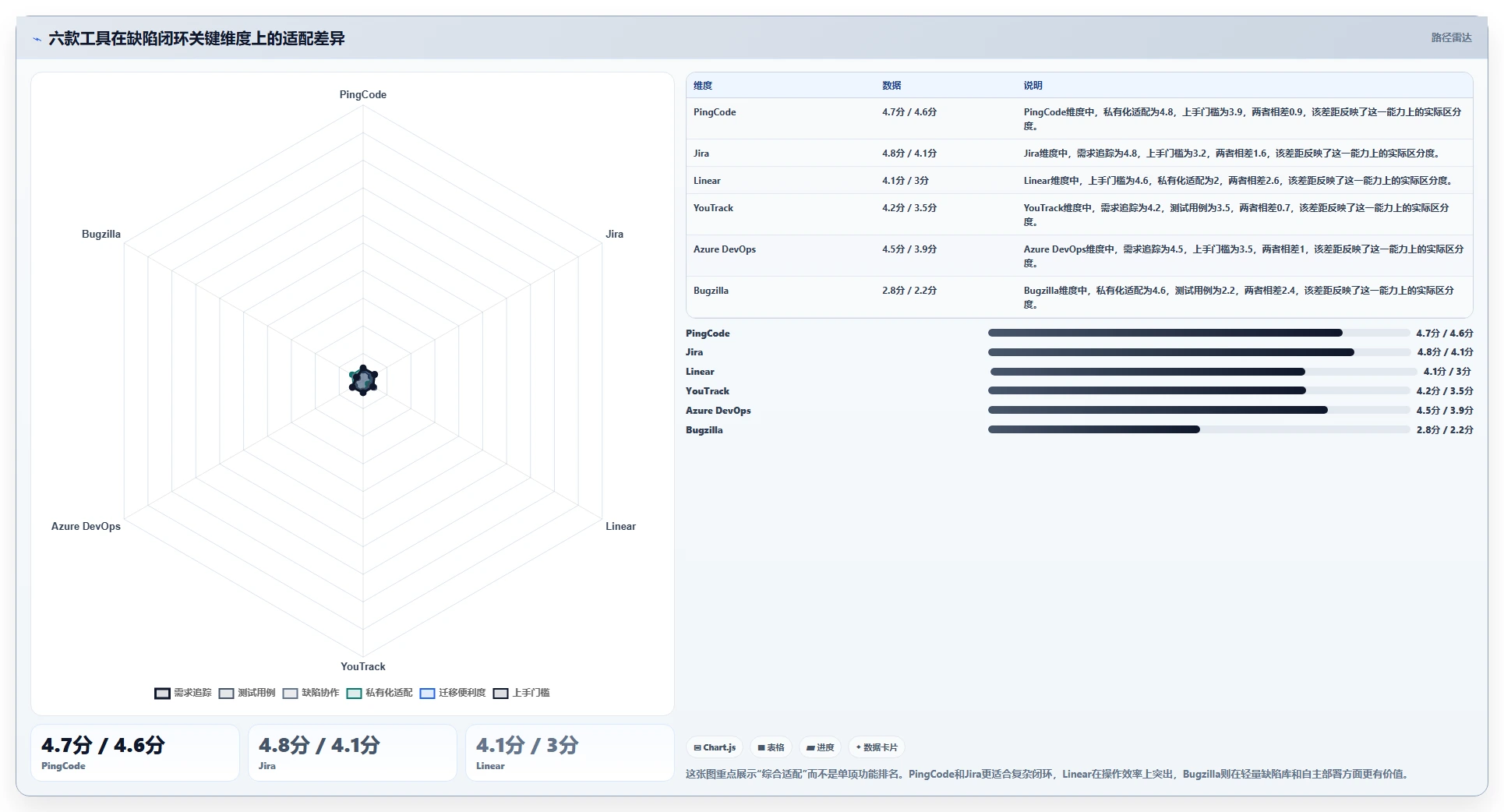Screen dimensions: 1504x812
Task: Open the Linear 4.1分 / 3分 data card
Action: click(x=570, y=753)
